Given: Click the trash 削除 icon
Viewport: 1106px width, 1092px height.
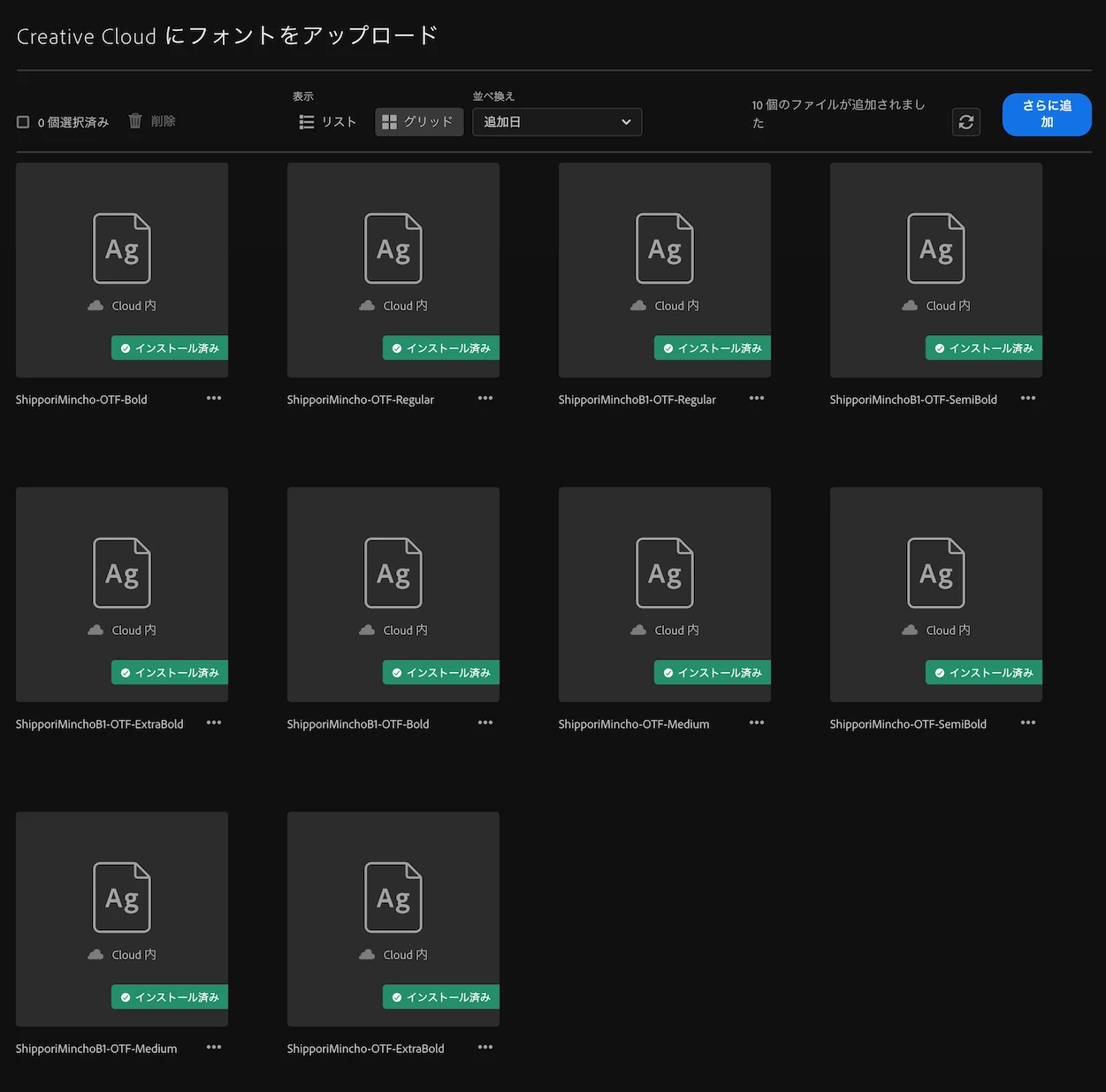Looking at the screenshot, I should click(135, 120).
